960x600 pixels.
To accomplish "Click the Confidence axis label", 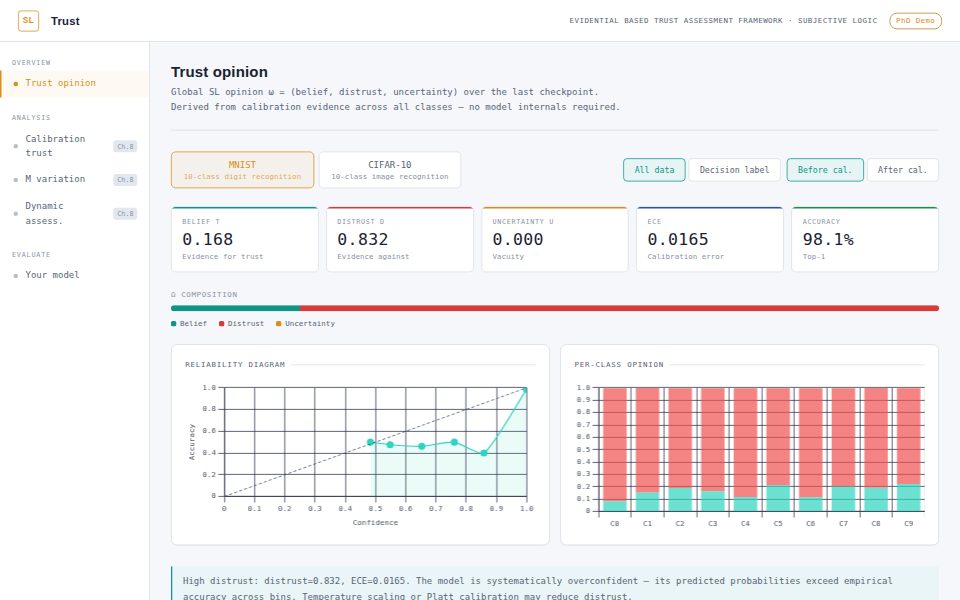I will click(x=375, y=523).
